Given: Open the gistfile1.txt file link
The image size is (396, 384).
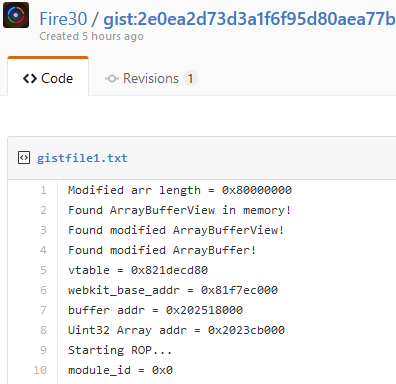Looking at the screenshot, I should (x=82, y=158).
